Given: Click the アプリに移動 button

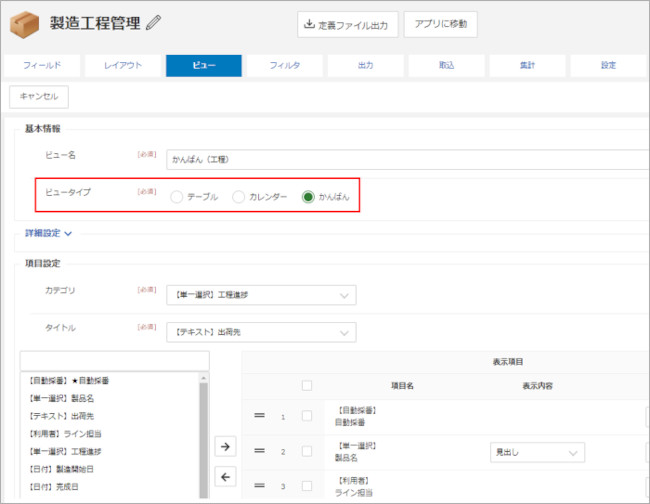Looking at the screenshot, I should [x=441, y=24].
